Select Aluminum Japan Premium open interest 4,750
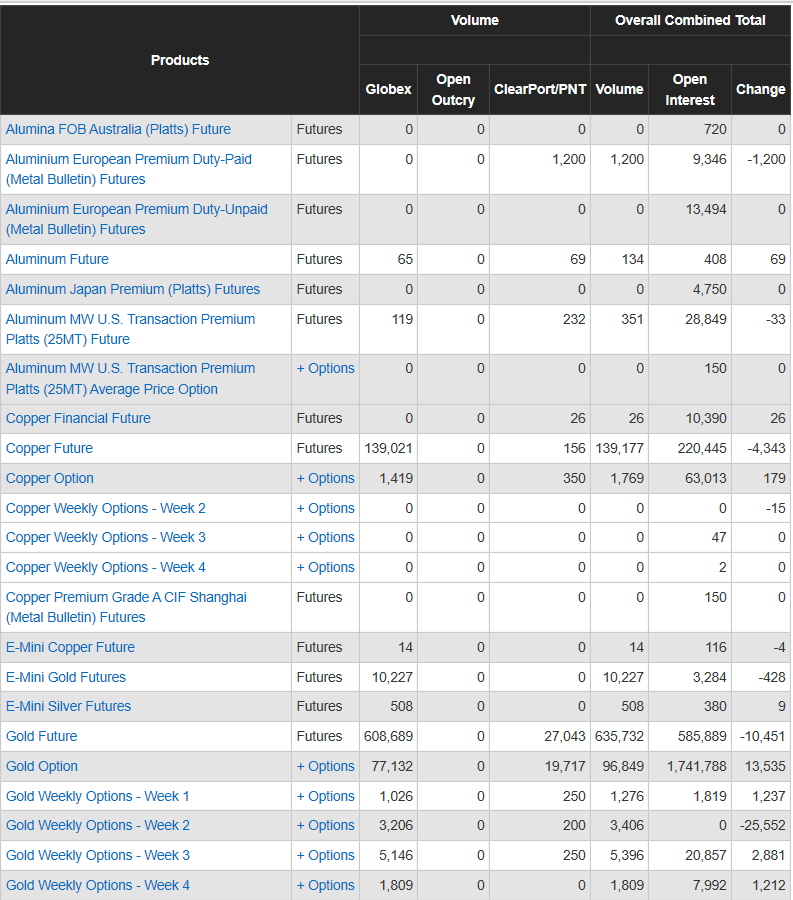 coord(709,289)
